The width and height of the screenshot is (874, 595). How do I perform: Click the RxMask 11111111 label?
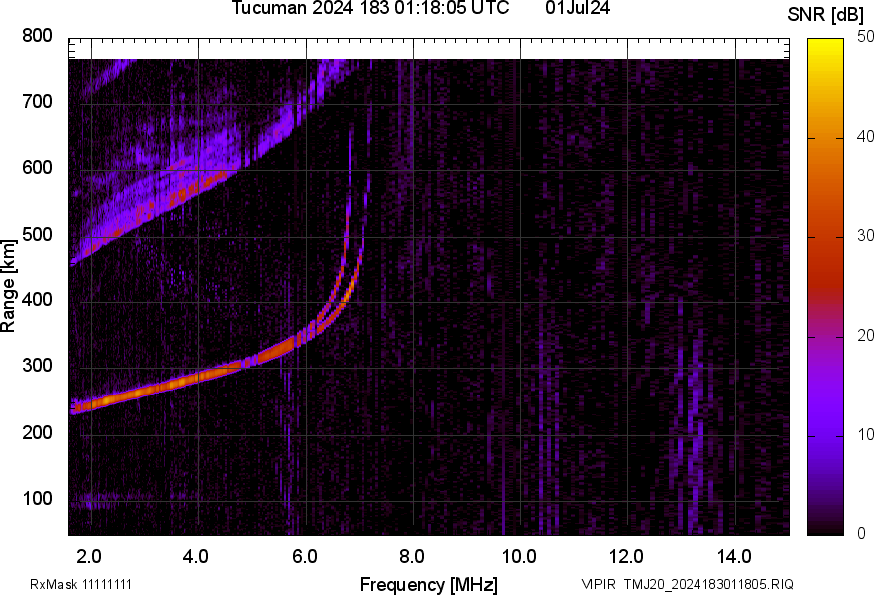pos(81,584)
